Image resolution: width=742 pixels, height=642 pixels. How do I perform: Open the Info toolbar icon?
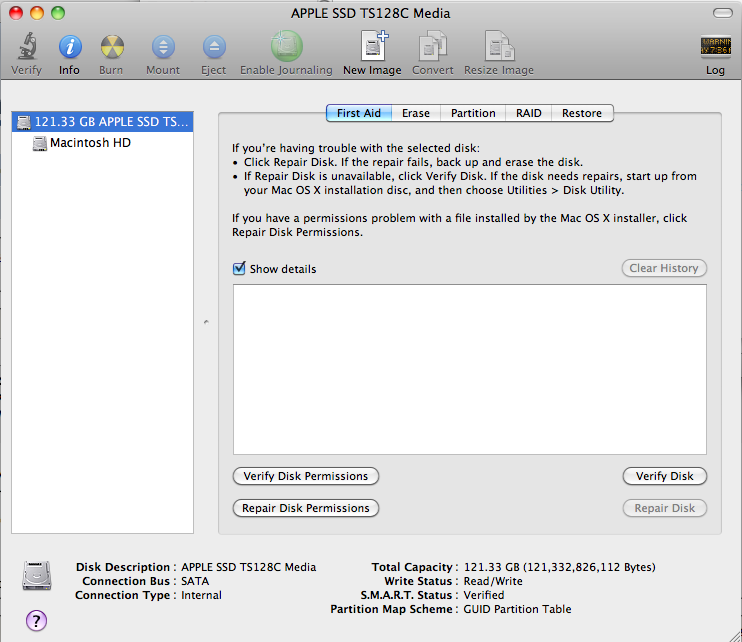click(x=70, y=47)
